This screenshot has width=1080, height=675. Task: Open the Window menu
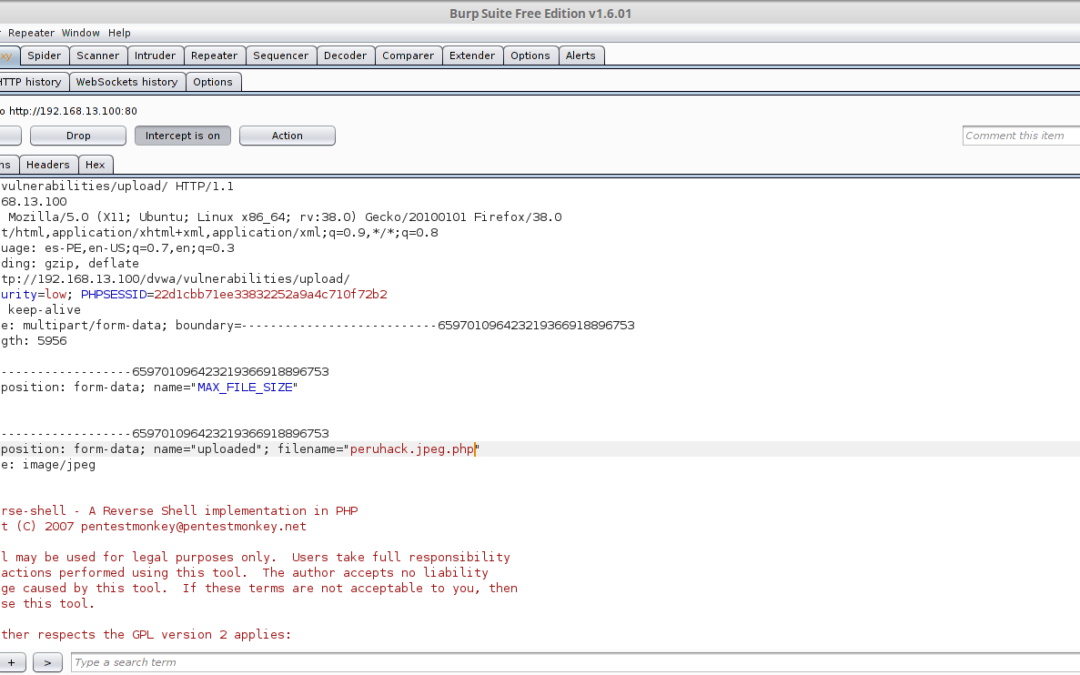coord(81,33)
